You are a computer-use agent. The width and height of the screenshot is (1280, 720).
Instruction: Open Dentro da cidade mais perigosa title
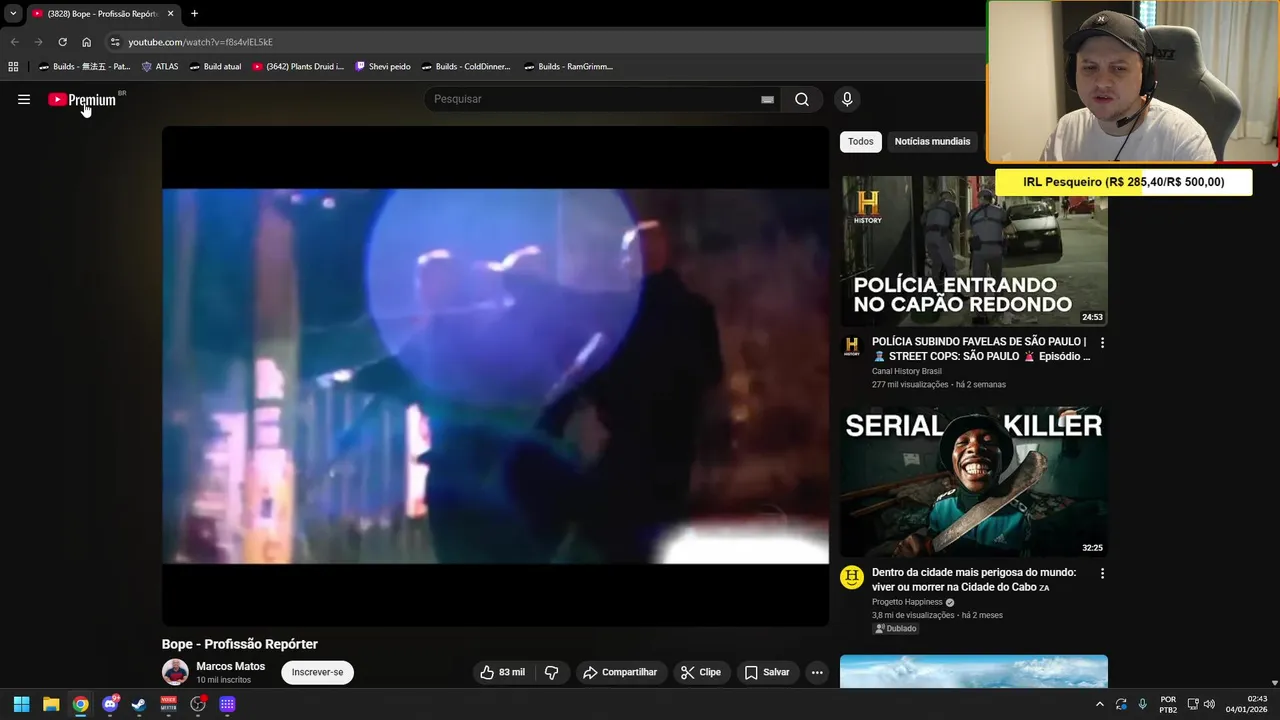click(974, 580)
